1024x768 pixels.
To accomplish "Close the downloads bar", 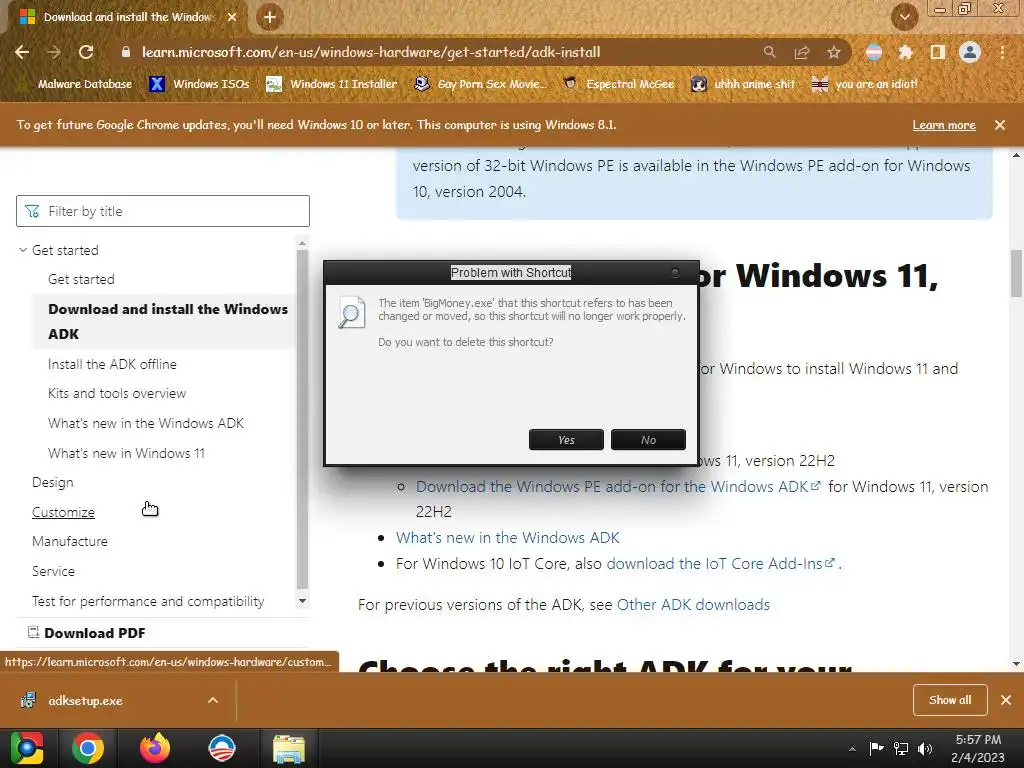I will click(1006, 700).
